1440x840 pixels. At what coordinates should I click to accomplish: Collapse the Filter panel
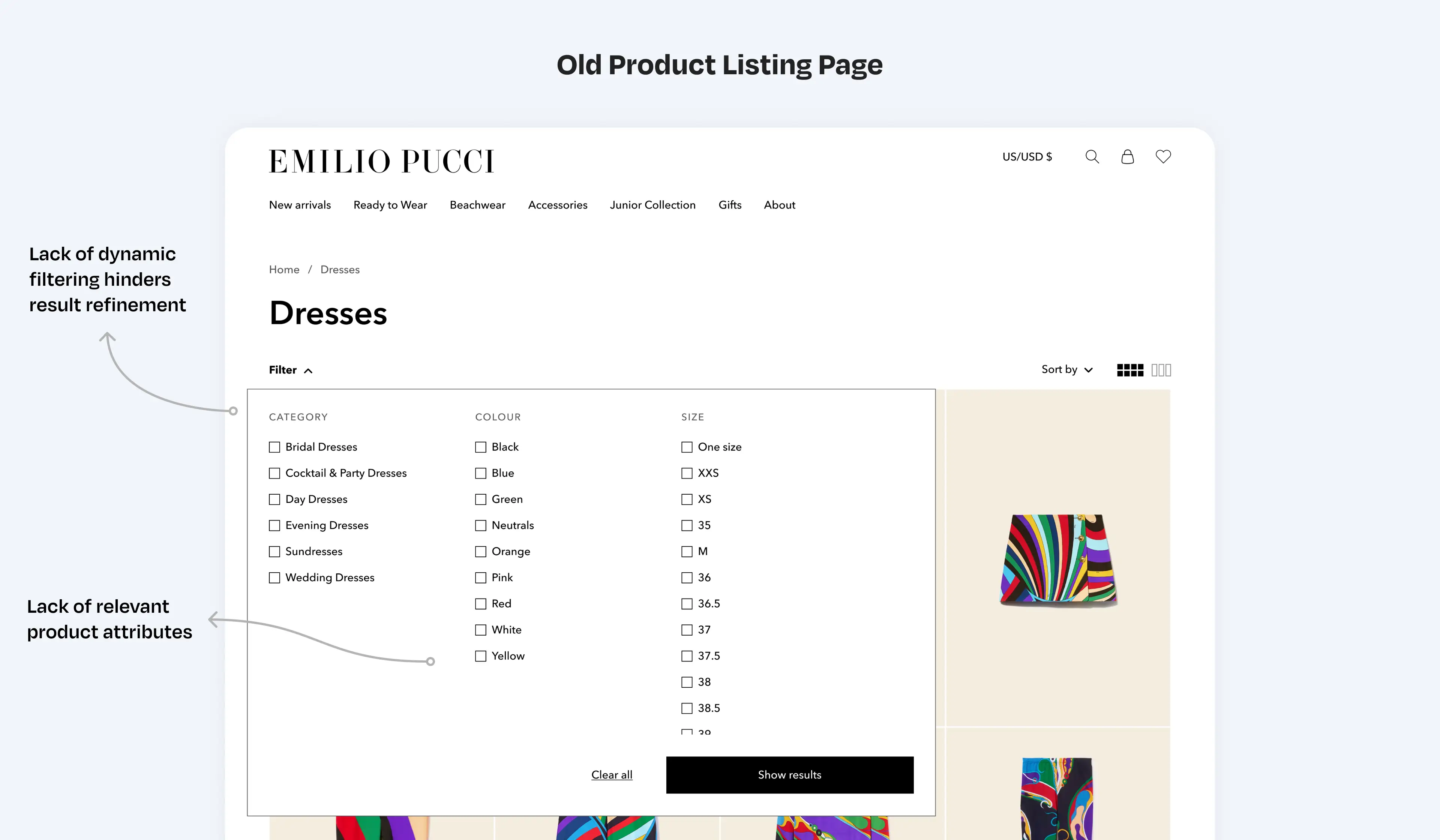(290, 370)
